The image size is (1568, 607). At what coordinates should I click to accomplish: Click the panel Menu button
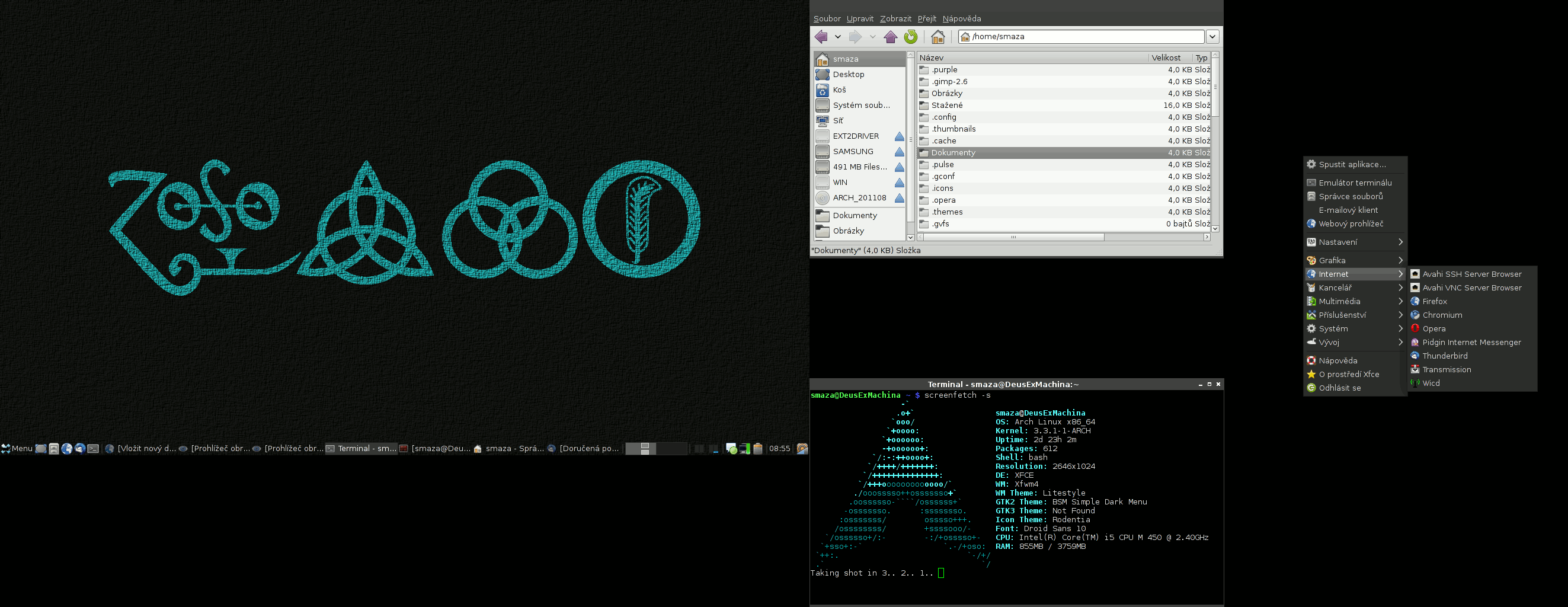click(17, 449)
